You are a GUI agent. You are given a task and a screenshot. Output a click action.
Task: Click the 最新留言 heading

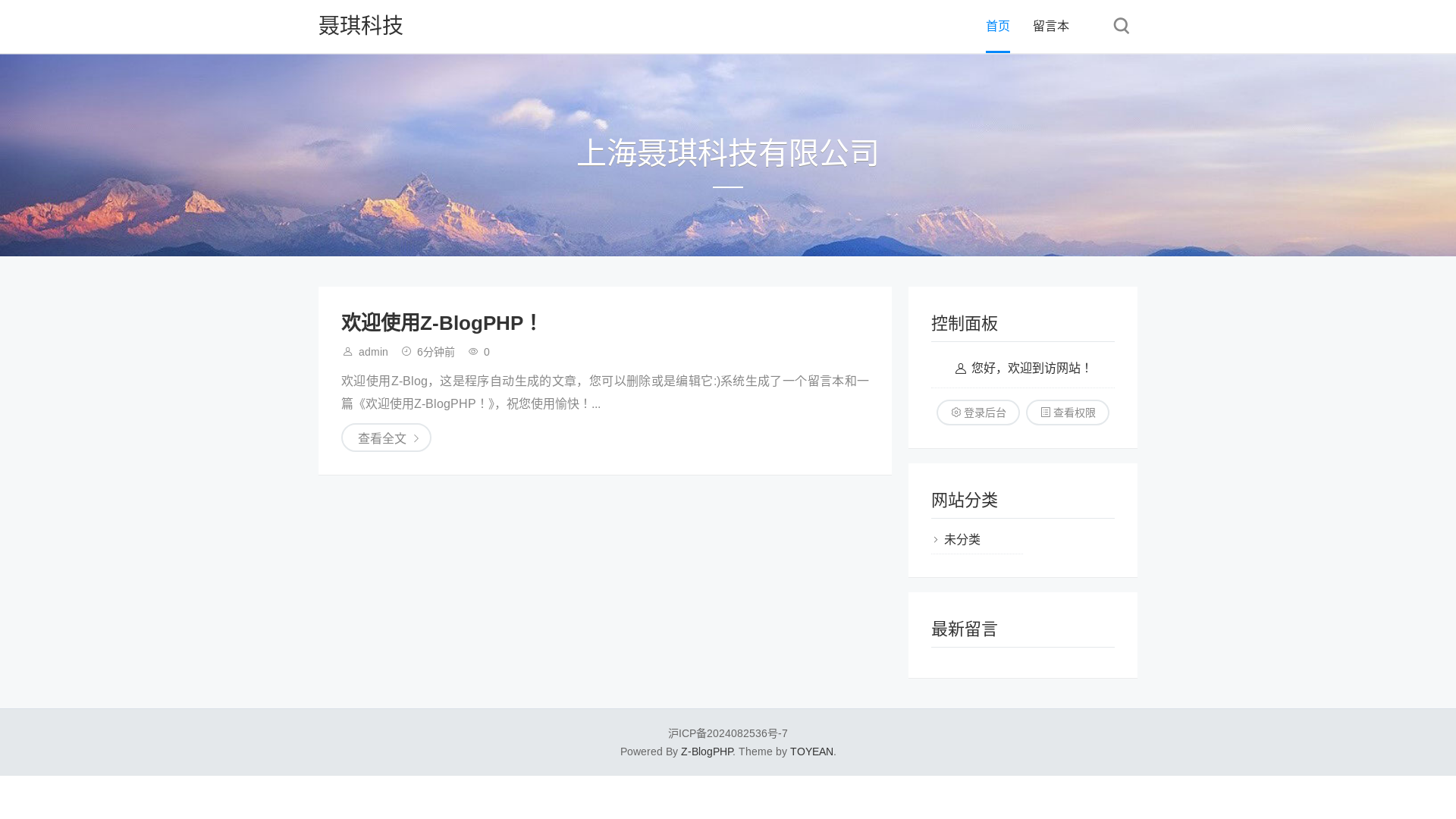tap(965, 629)
